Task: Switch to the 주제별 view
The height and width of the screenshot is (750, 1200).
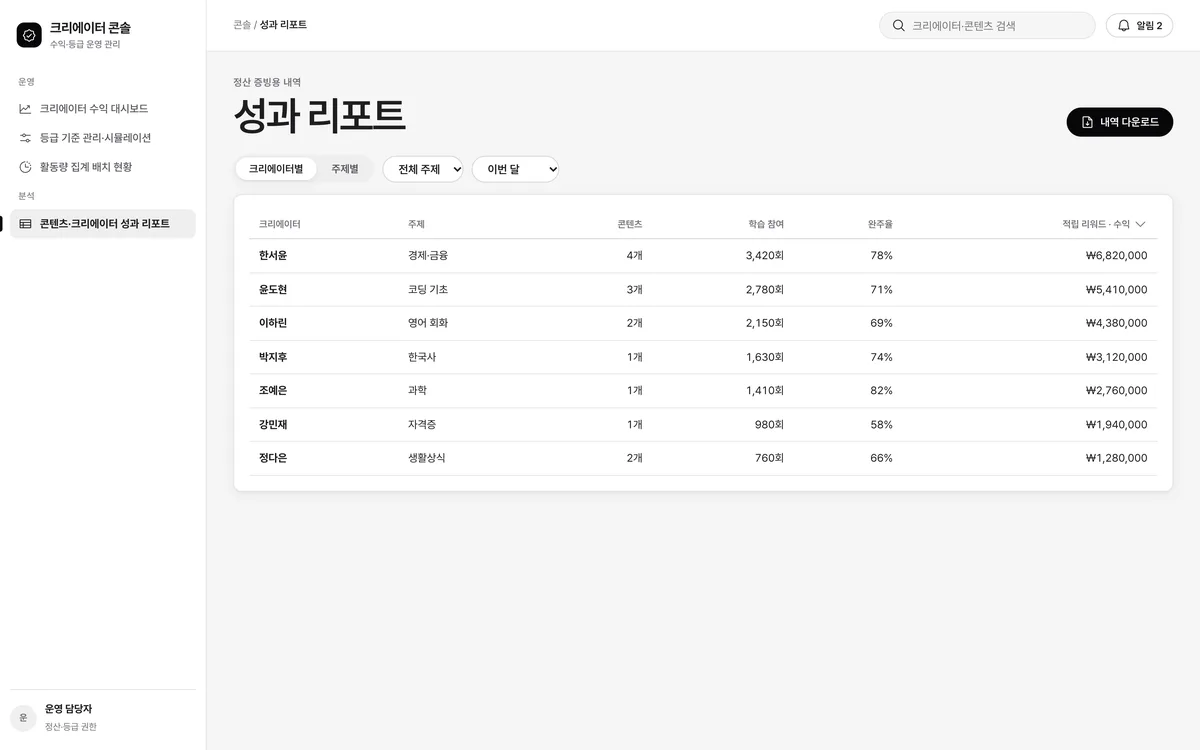Action: (345, 169)
